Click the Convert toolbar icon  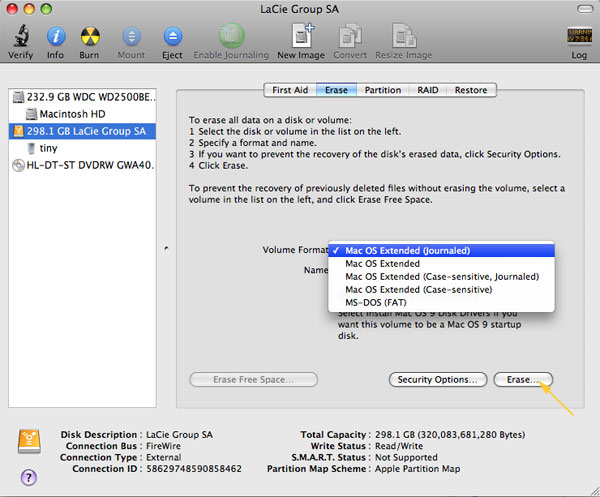click(350, 35)
